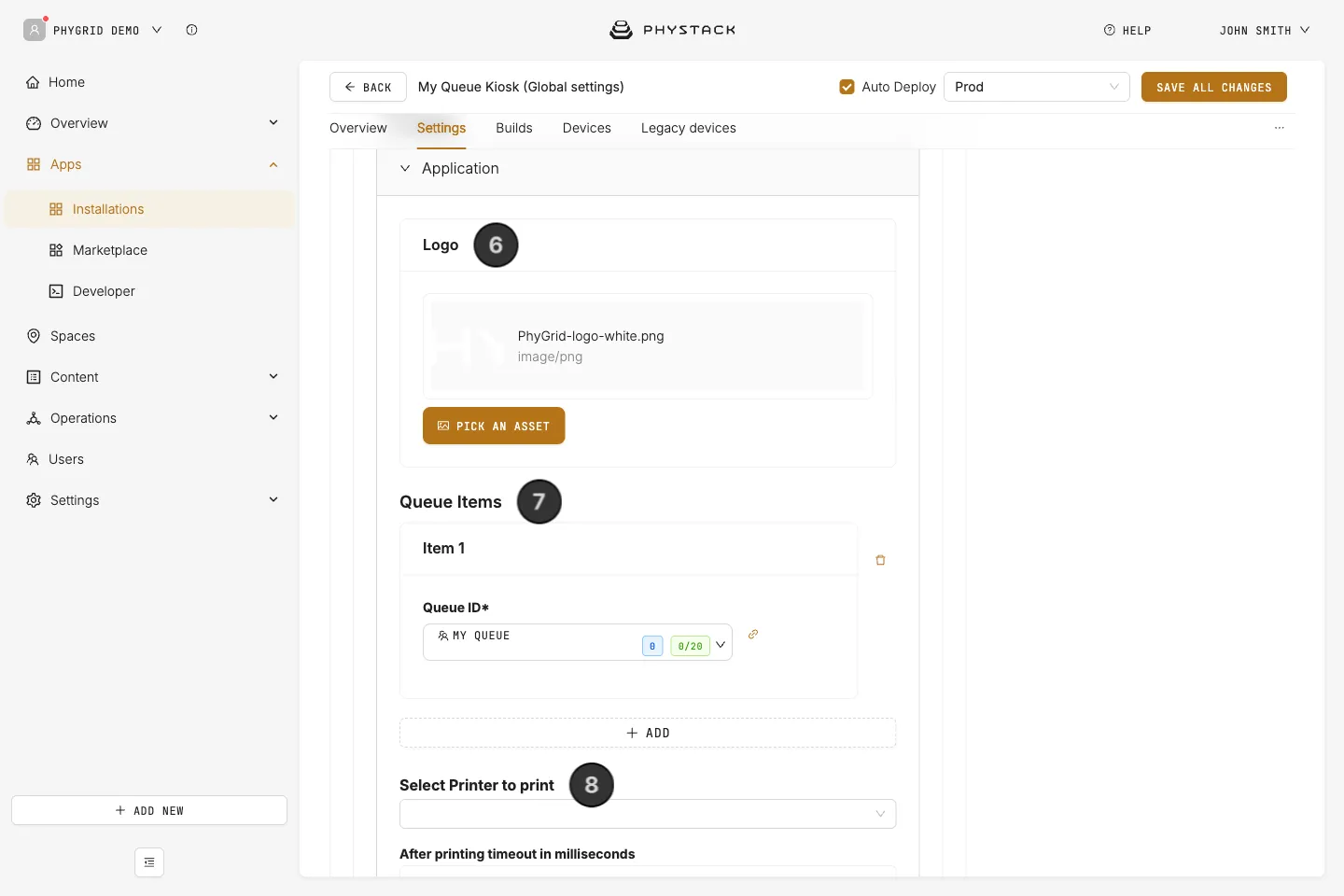Open the three-dots more options menu
The image size is (1344, 896).
tap(1280, 128)
